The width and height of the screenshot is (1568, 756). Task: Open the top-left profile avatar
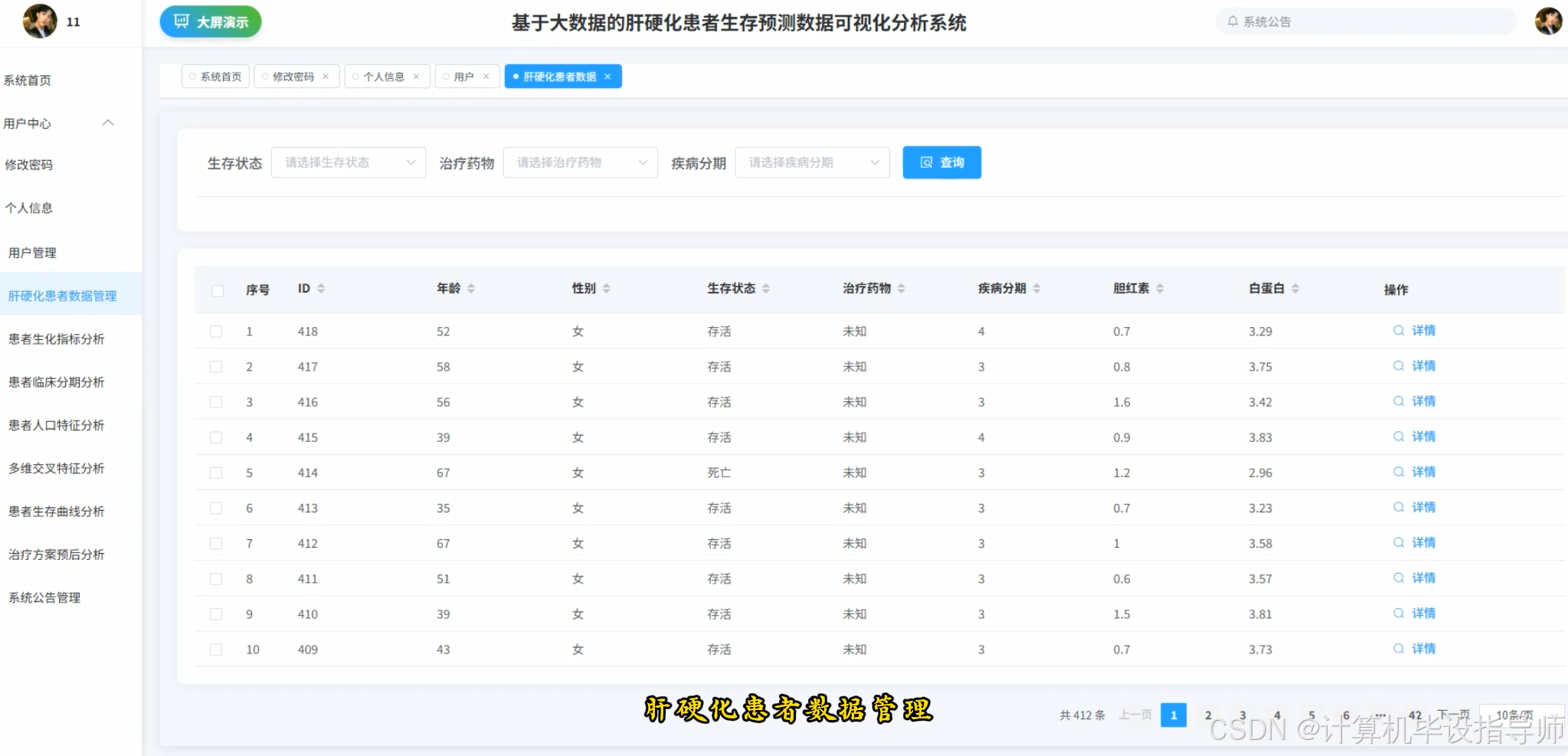pos(41,21)
